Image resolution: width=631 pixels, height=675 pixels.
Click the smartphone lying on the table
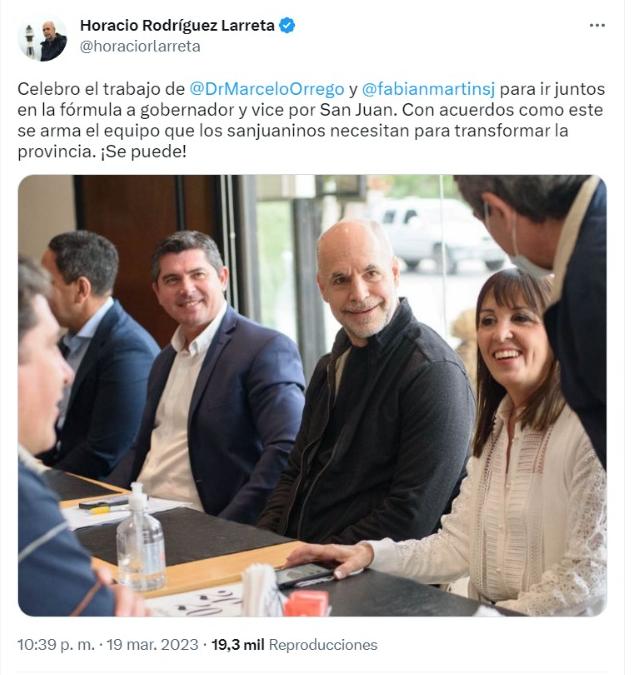pyautogui.click(x=305, y=574)
